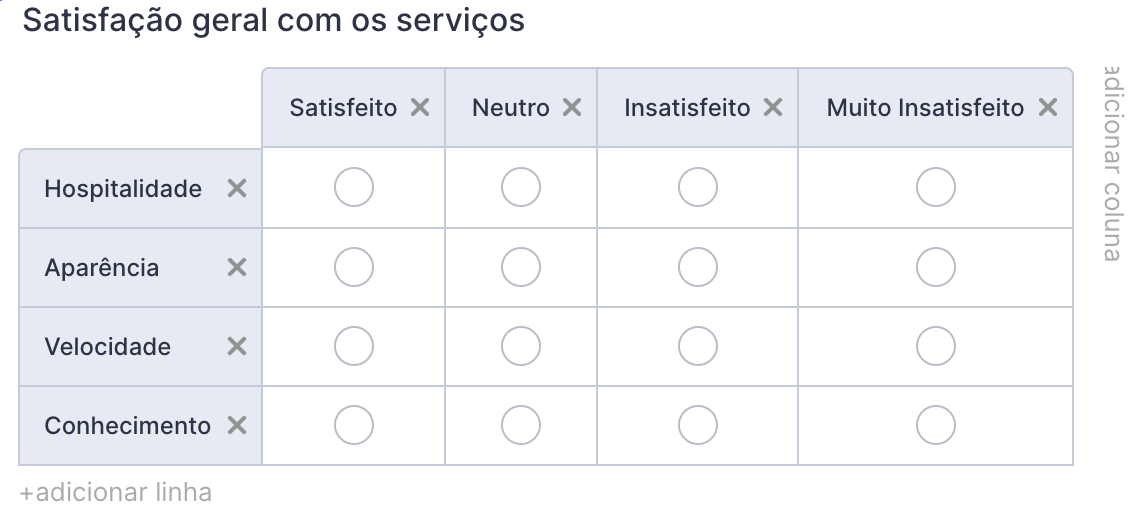Remove the Insatisfeito column via X
Screen dimensions: 1144x514
pyautogui.click(x=773, y=108)
